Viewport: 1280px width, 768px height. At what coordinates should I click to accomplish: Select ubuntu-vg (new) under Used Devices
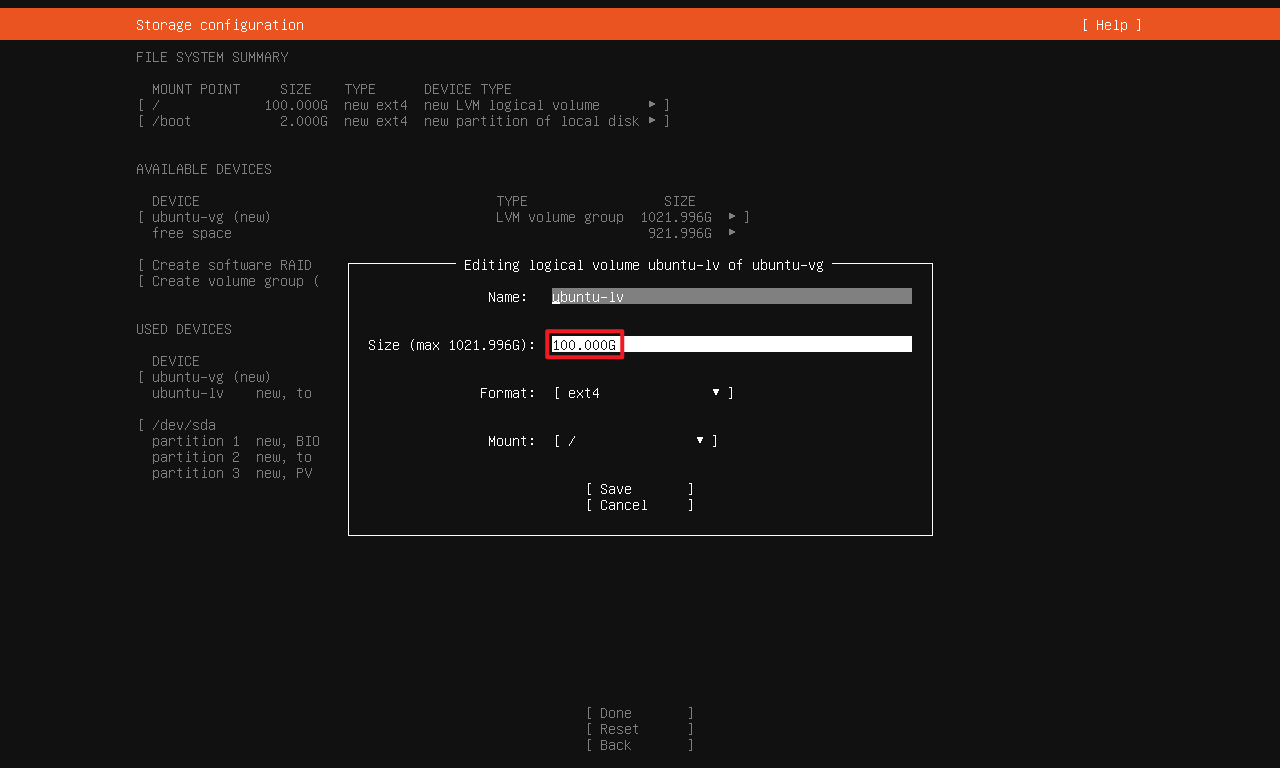205,377
